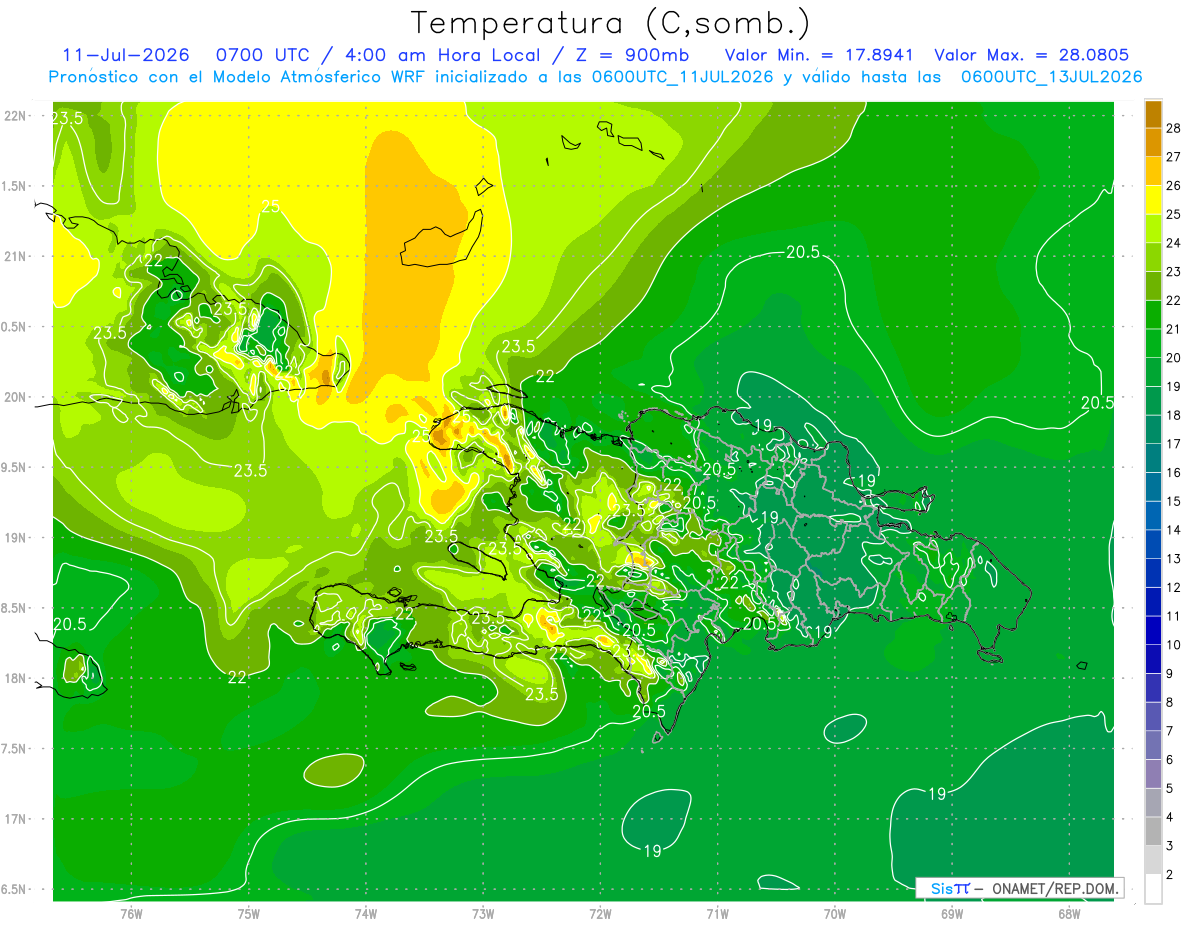Click the colorbar label '11'
Viewport: 1200px width, 927px height.
coord(1174,616)
